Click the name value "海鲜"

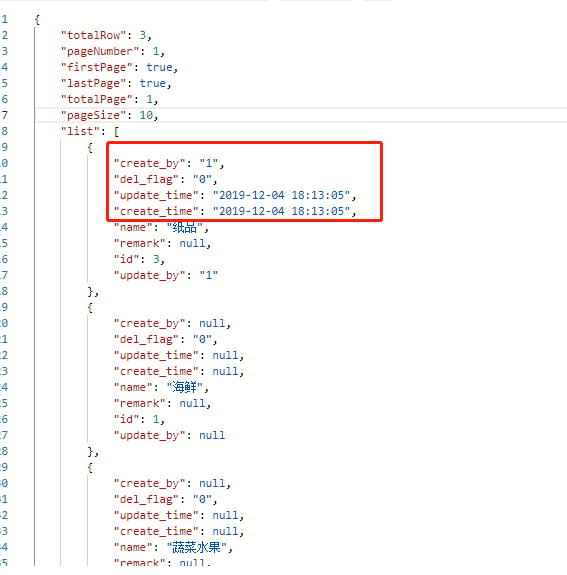[x=184, y=387]
